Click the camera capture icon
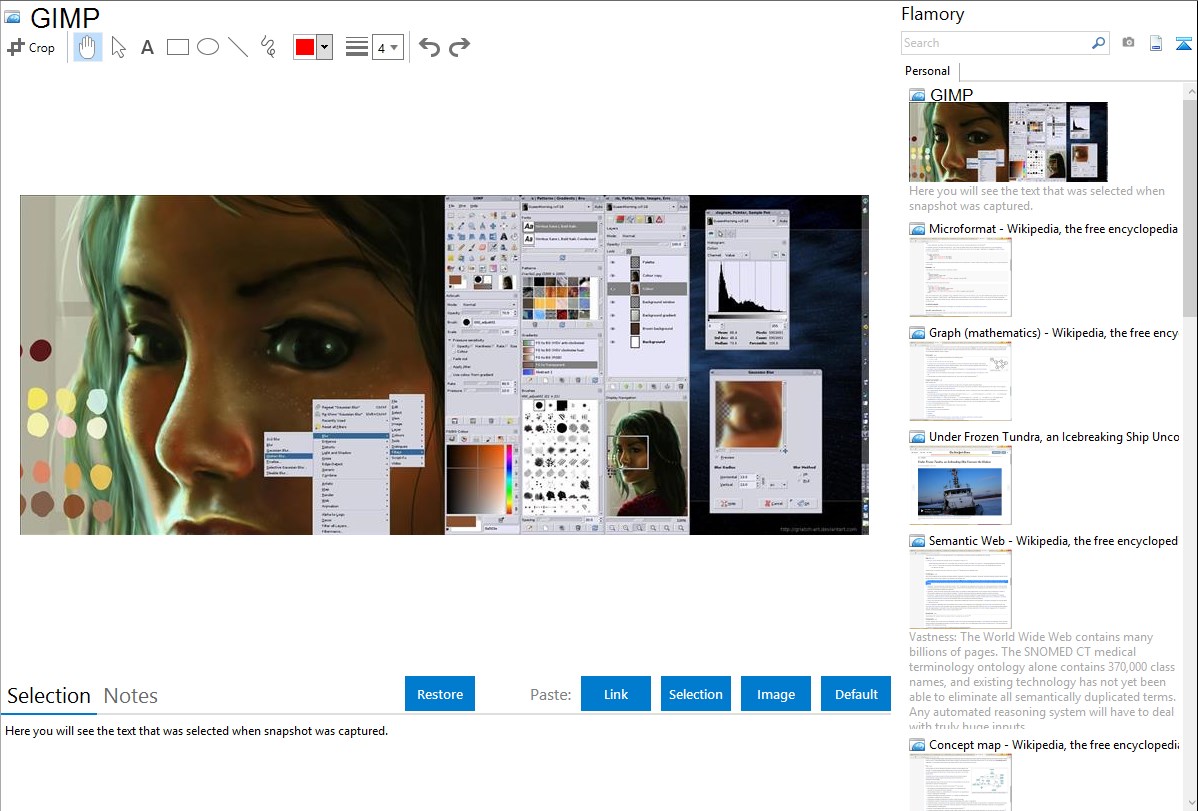The height and width of the screenshot is (811, 1198). click(x=1128, y=43)
